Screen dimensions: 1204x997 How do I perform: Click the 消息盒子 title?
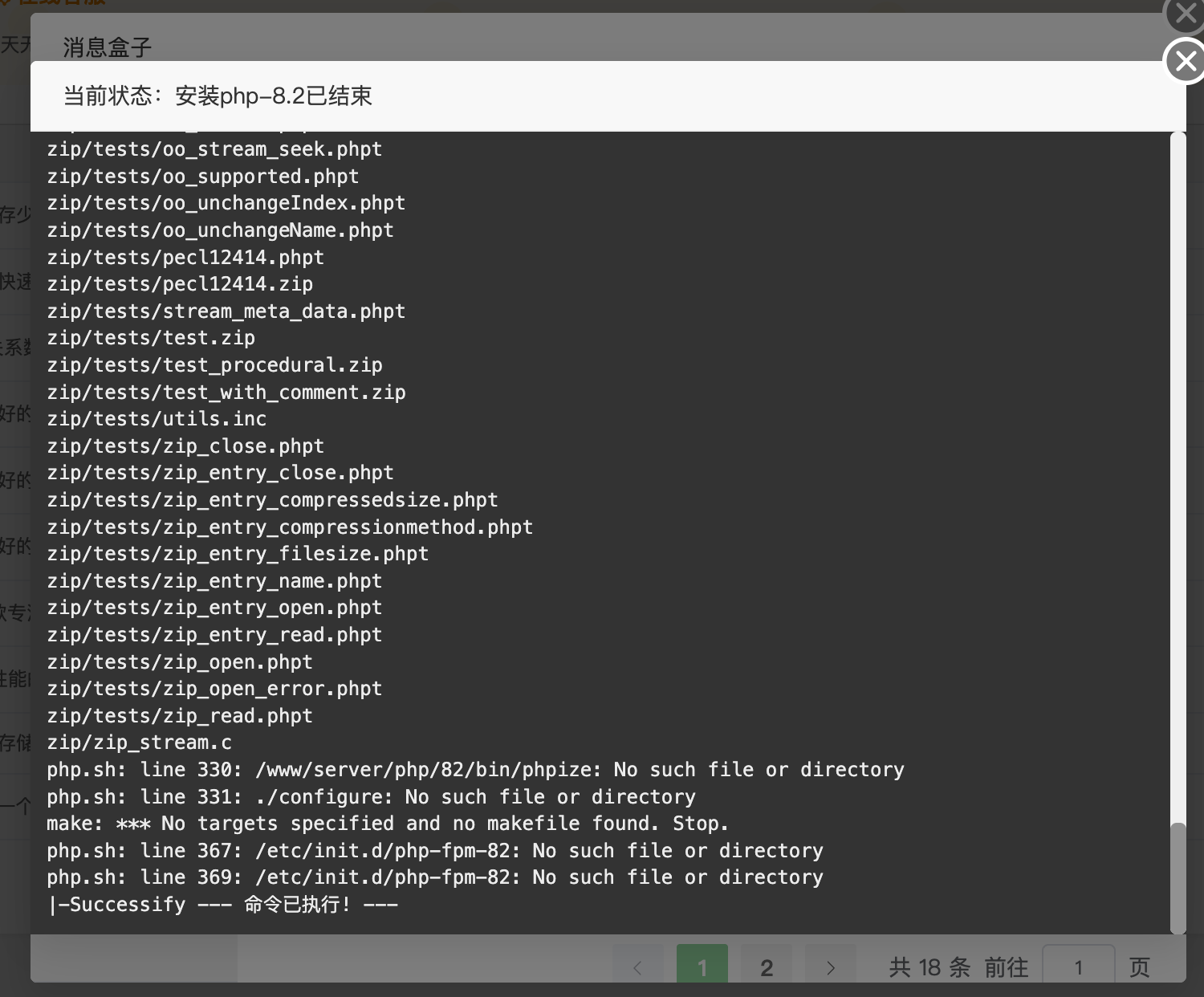point(108,47)
